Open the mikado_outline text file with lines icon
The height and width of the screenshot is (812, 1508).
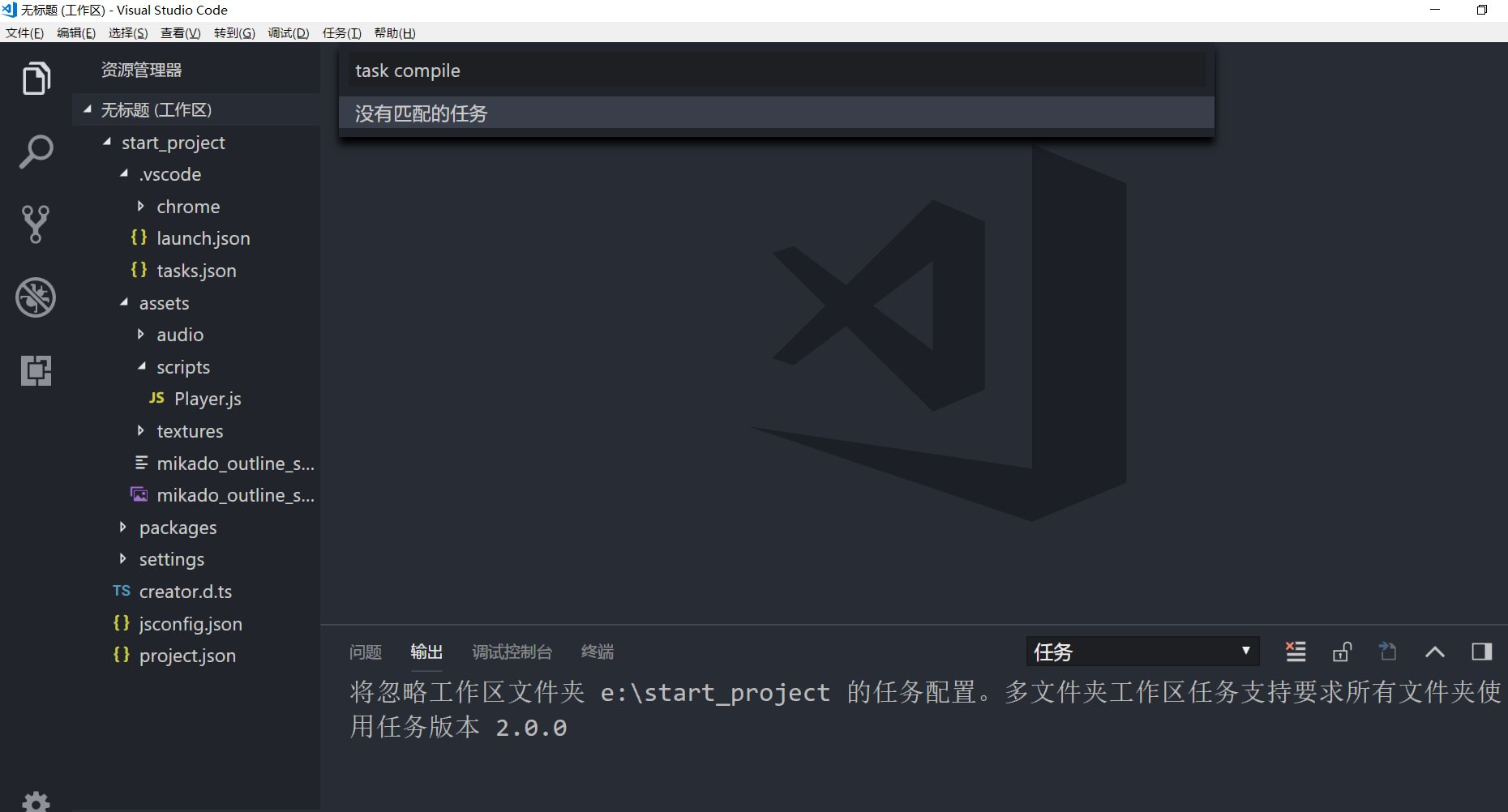pyautogui.click(x=196, y=464)
